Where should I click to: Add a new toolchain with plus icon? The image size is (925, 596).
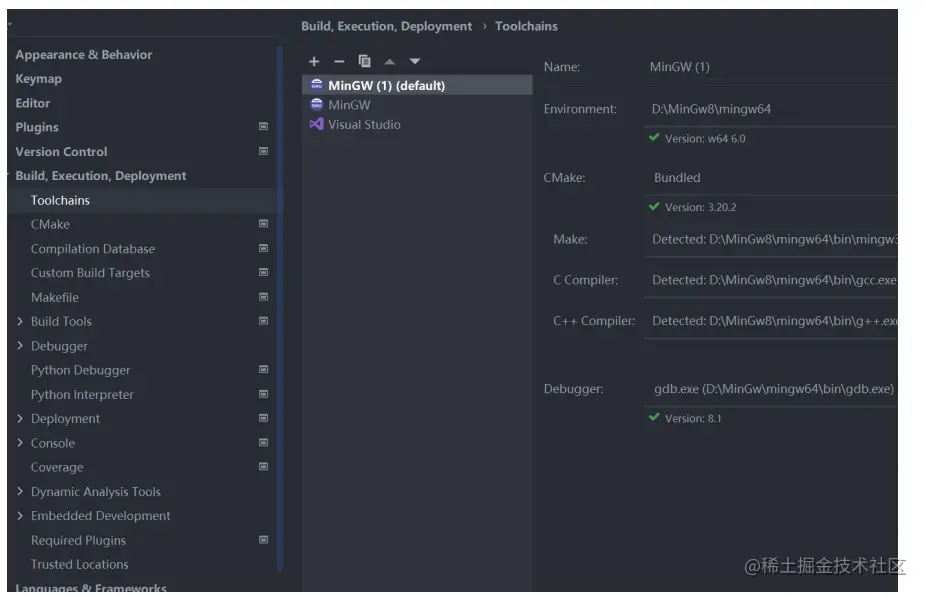point(314,61)
